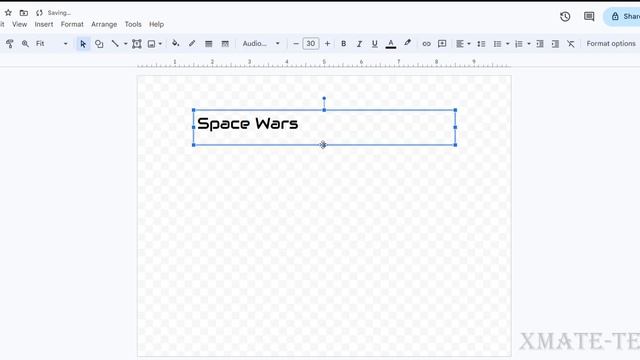Click the Insert image icon
Viewport: 640px width, 360px height.
[x=151, y=44]
